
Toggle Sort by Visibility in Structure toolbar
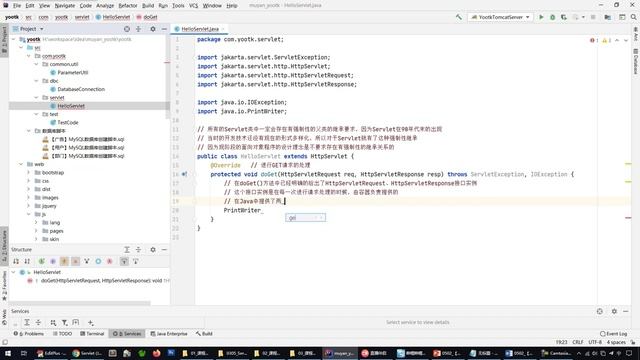[16, 261]
